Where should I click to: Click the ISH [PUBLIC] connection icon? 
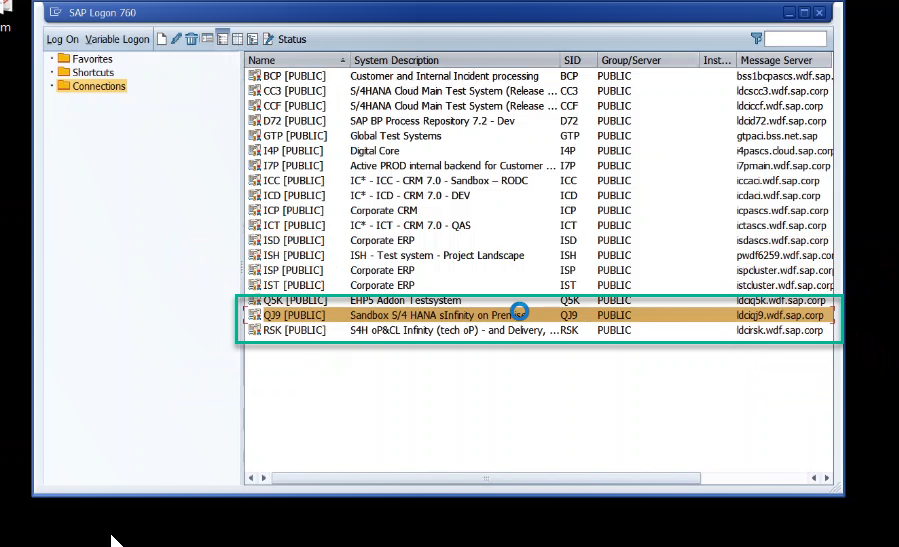click(x=255, y=255)
